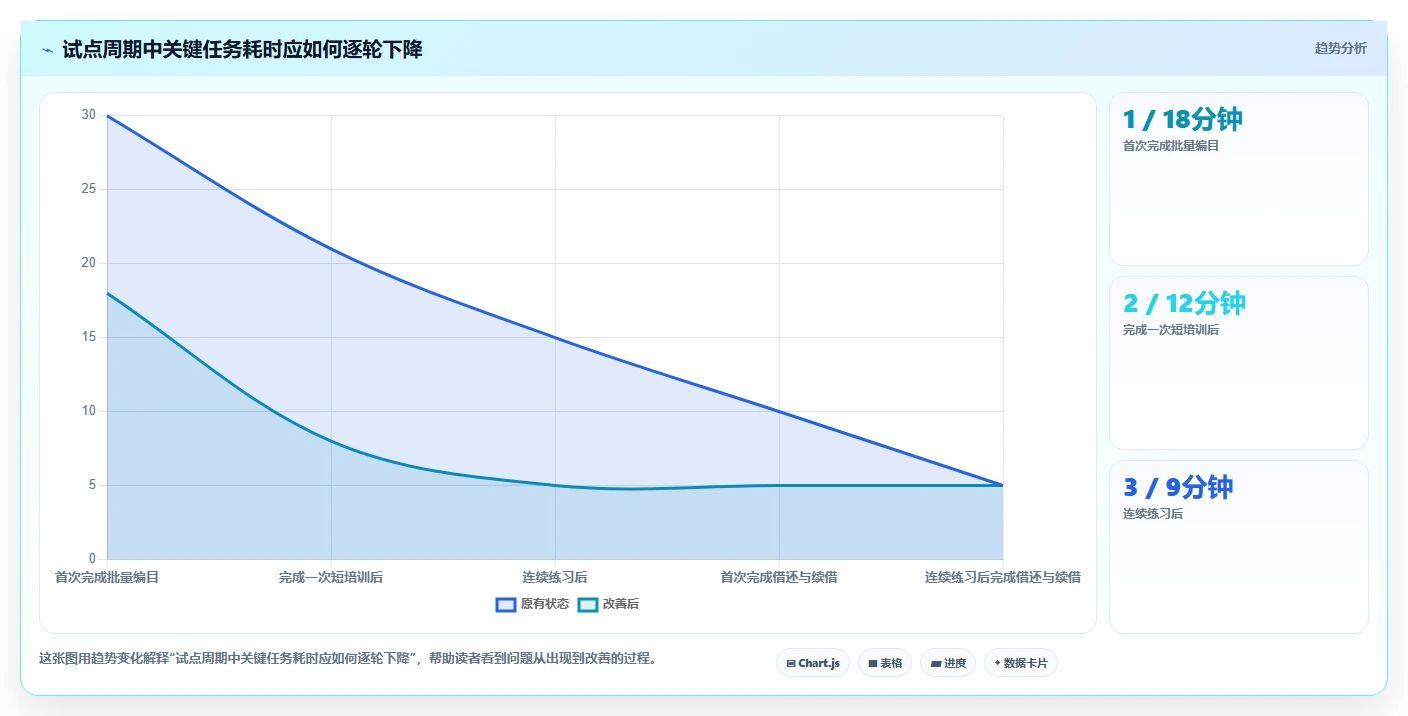Open the 3 / 9分钟 data card
Viewport: 1408px width, 716px height.
(1239, 547)
